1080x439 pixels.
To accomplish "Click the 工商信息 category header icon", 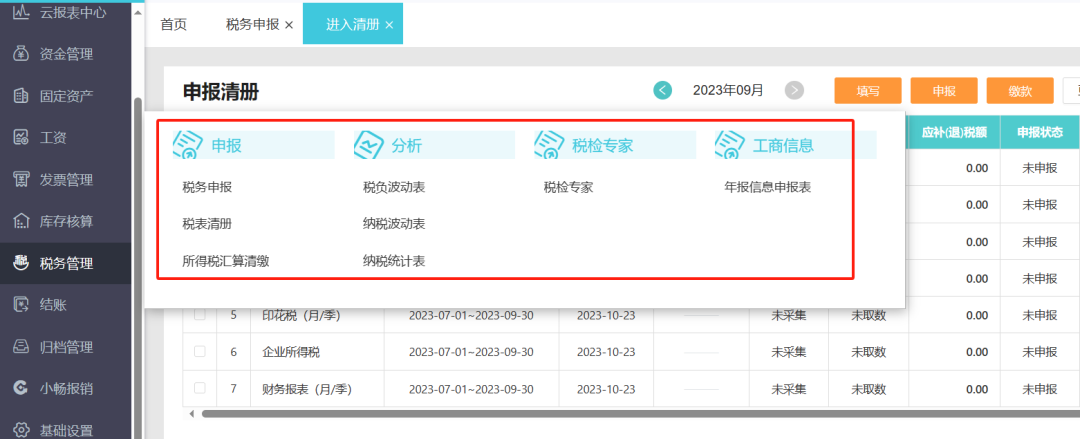I will [729, 145].
